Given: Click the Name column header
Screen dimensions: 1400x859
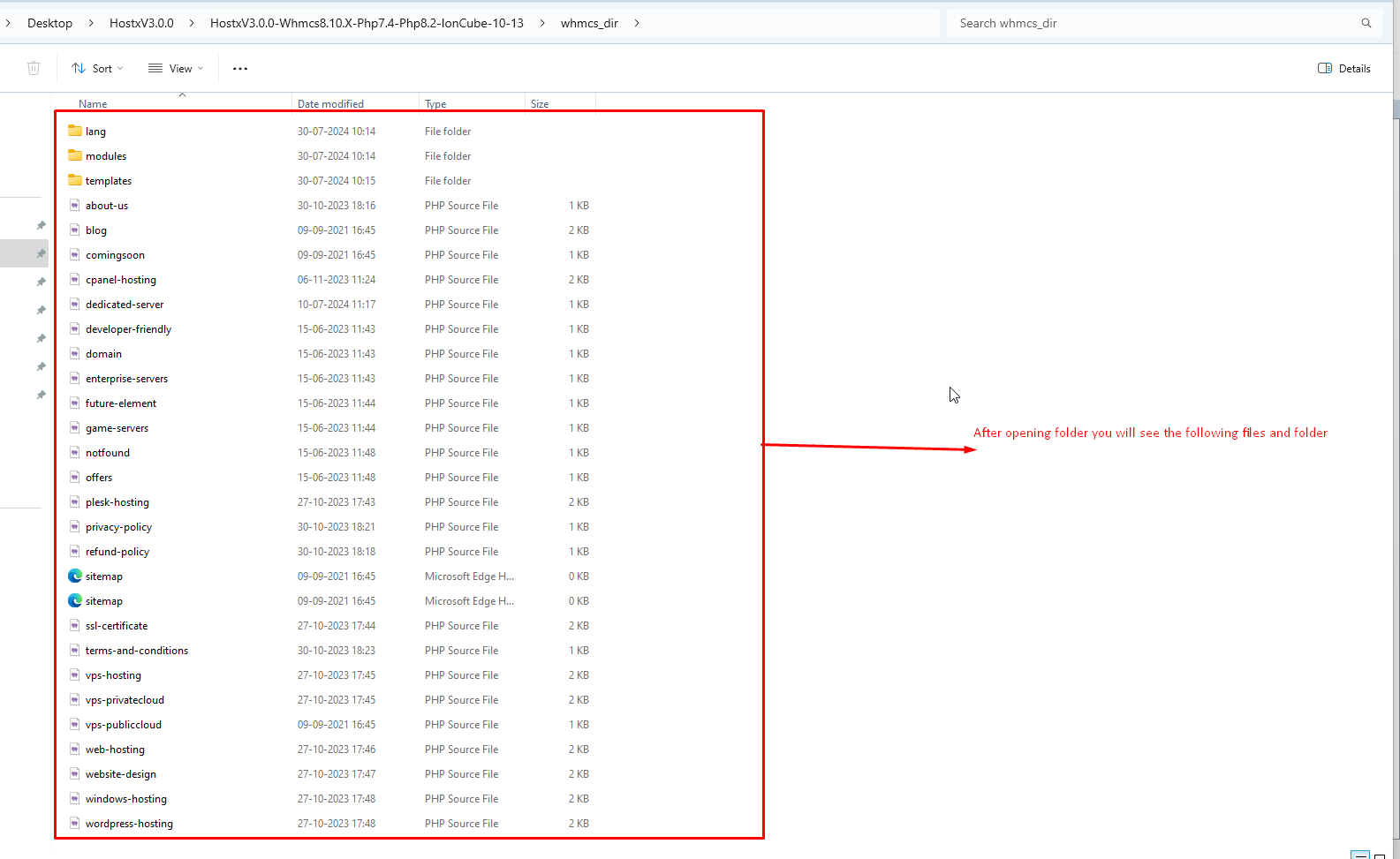Looking at the screenshot, I should pos(93,103).
